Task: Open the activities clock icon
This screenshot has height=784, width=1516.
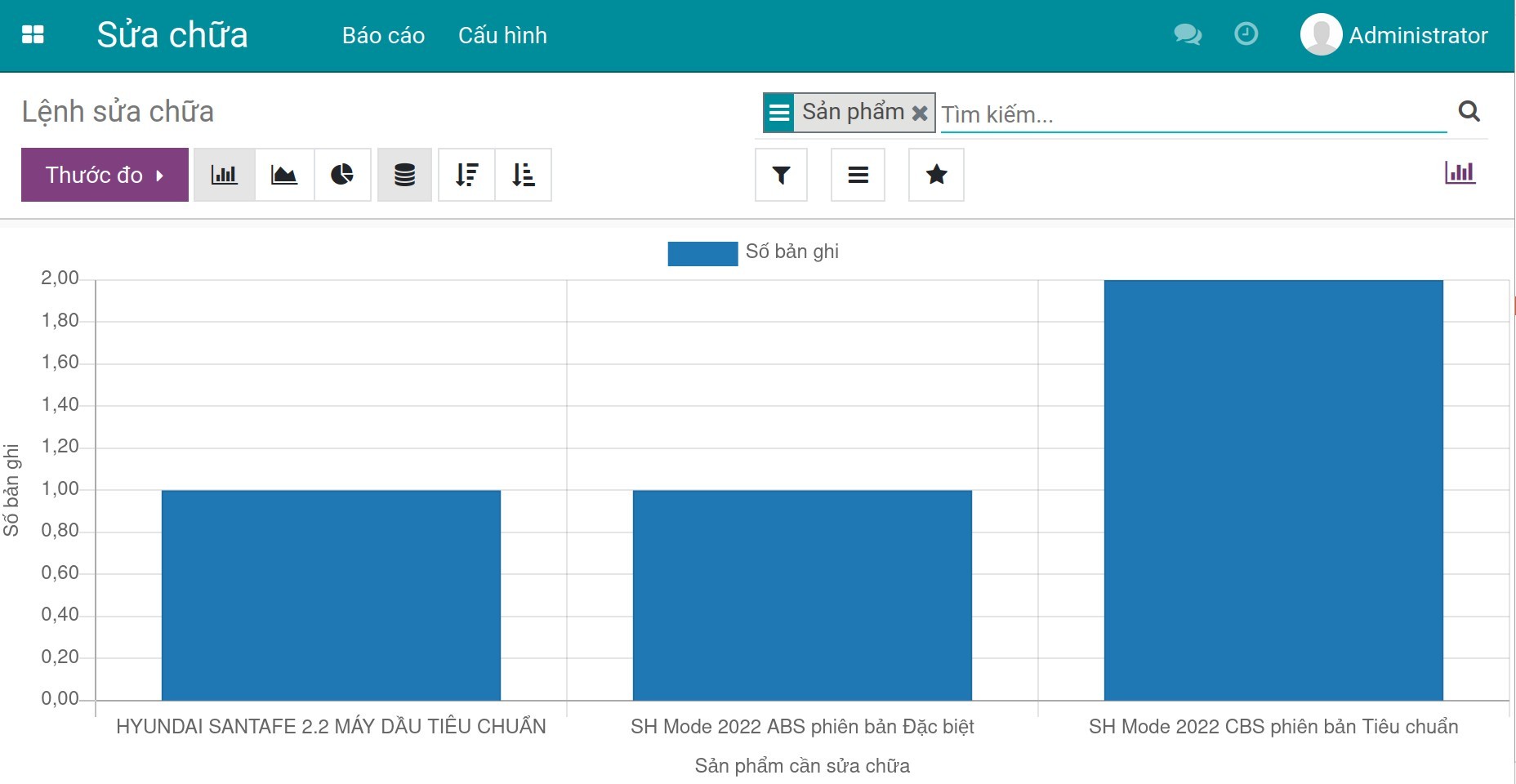Action: coord(1246,34)
